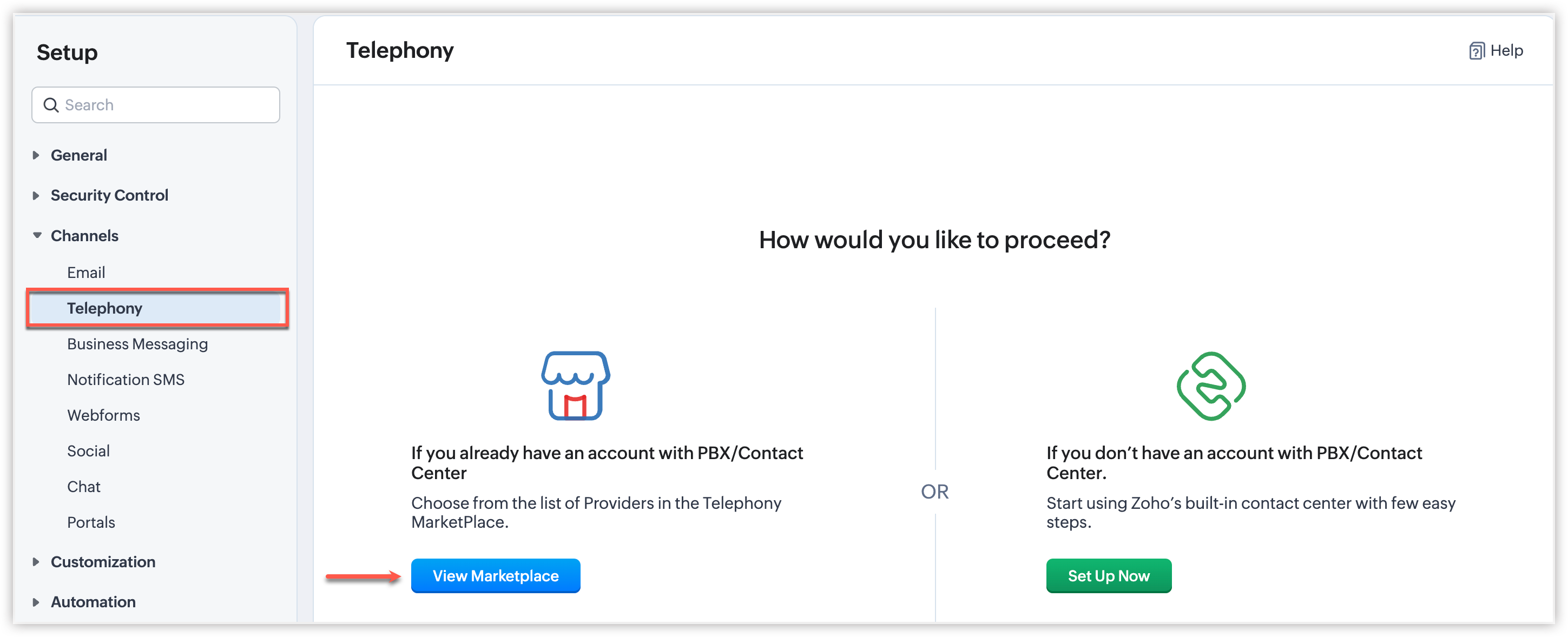The image size is (1568, 637).
Task: Open the Email channel settings
Action: [x=86, y=273]
